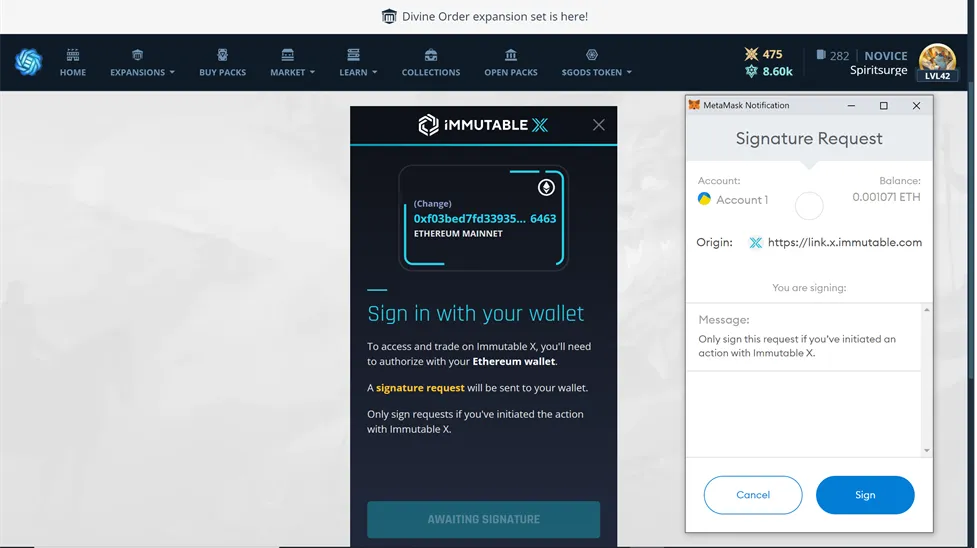Image resolution: width=977 pixels, height=548 pixels.
Task: Click the Home nav icon
Action: [73, 55]
